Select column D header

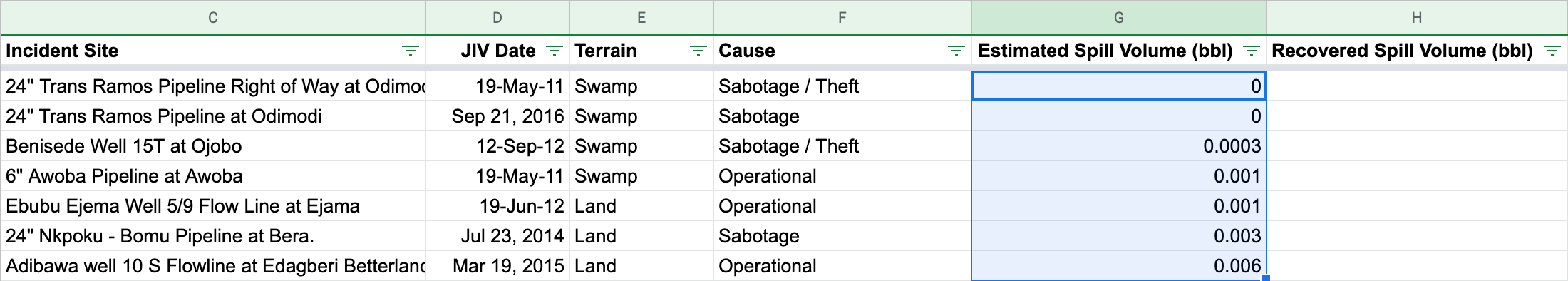click(497, 18)
